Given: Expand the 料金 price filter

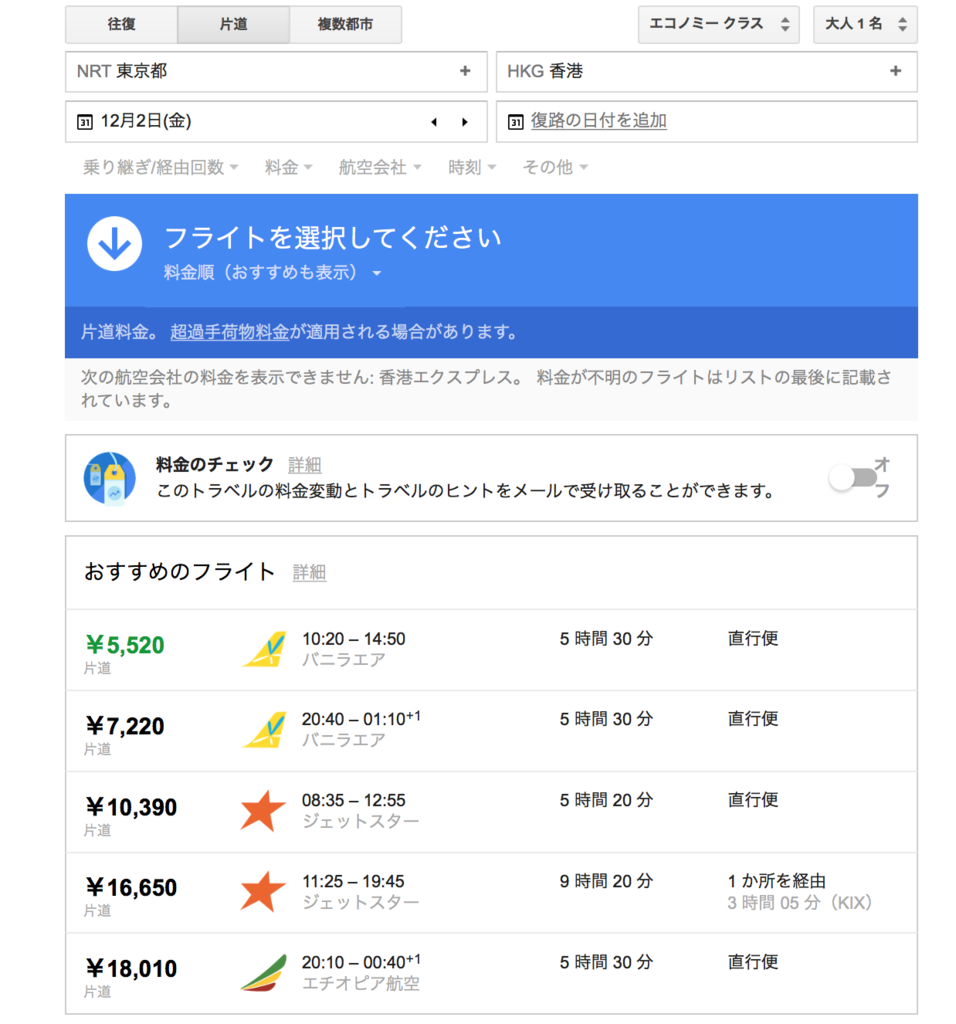Looking at the screenshot, I should (x=288, y=168).
